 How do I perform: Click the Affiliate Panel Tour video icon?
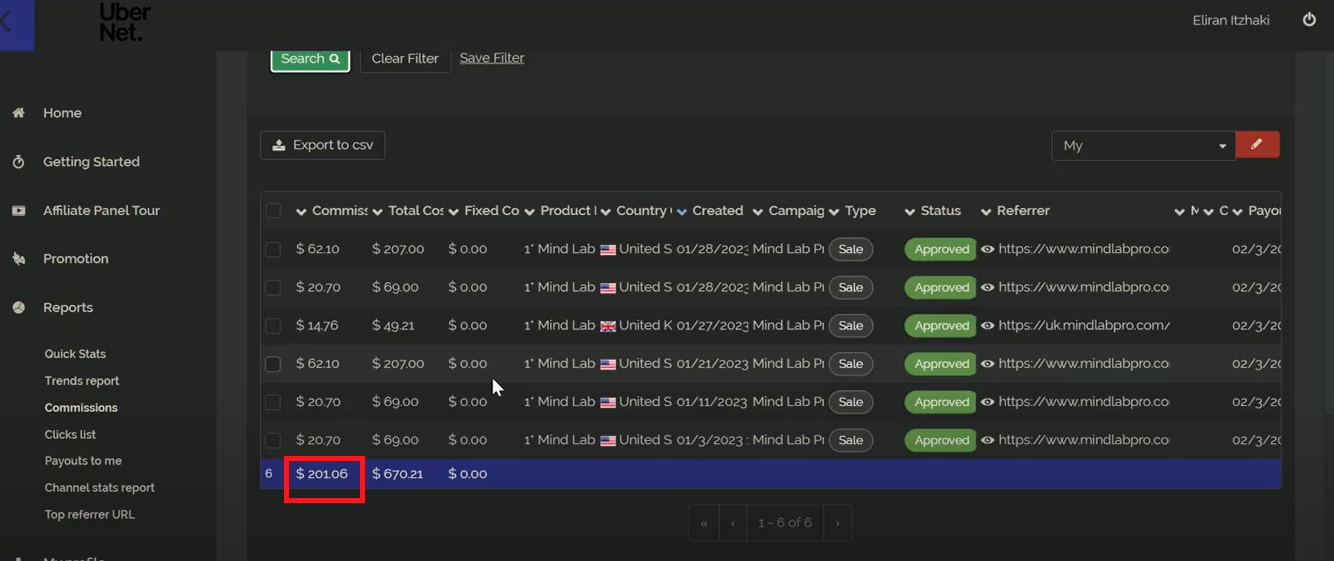coord(18,211)
